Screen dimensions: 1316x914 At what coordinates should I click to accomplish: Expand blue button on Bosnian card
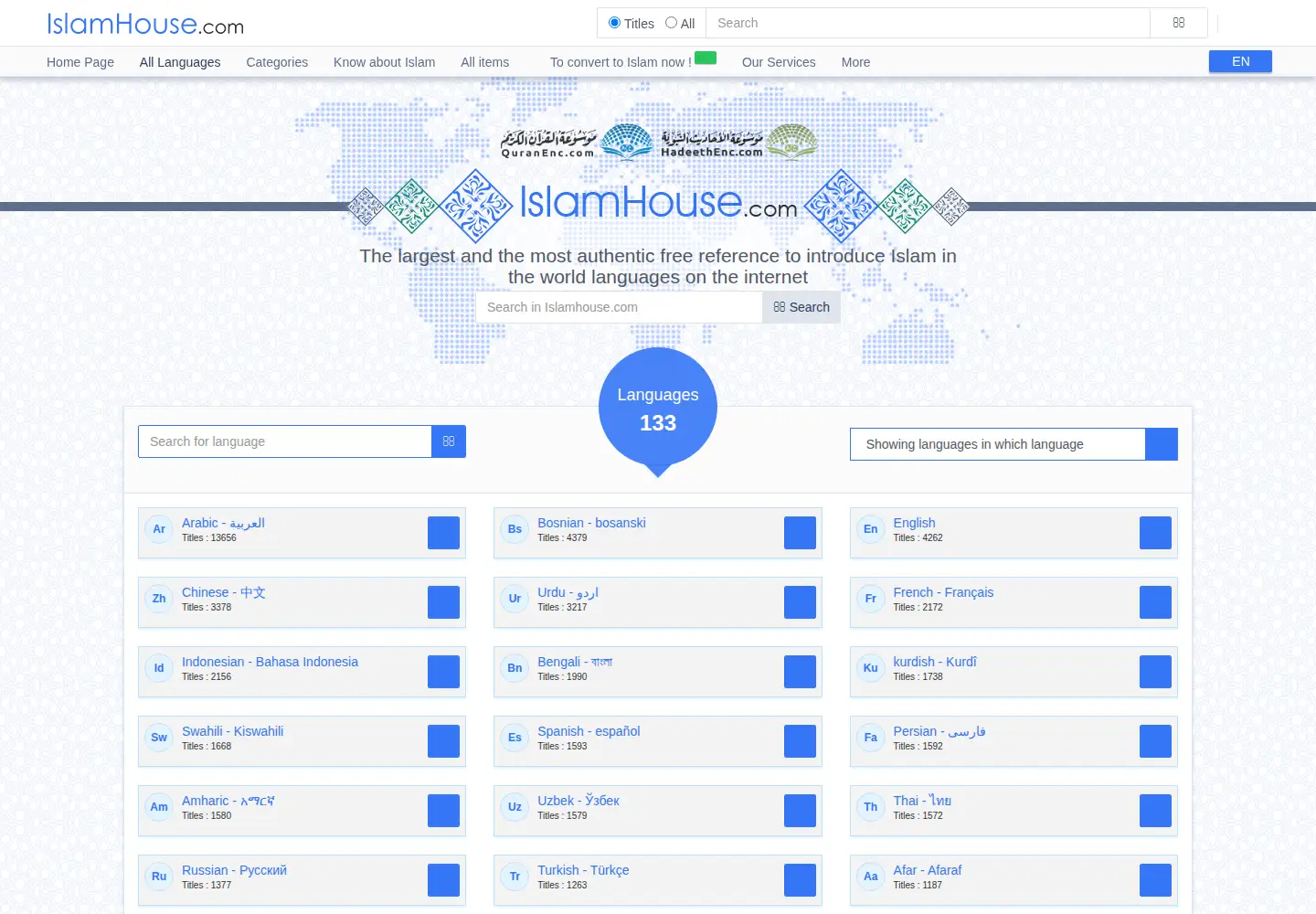tap(800, 533)
